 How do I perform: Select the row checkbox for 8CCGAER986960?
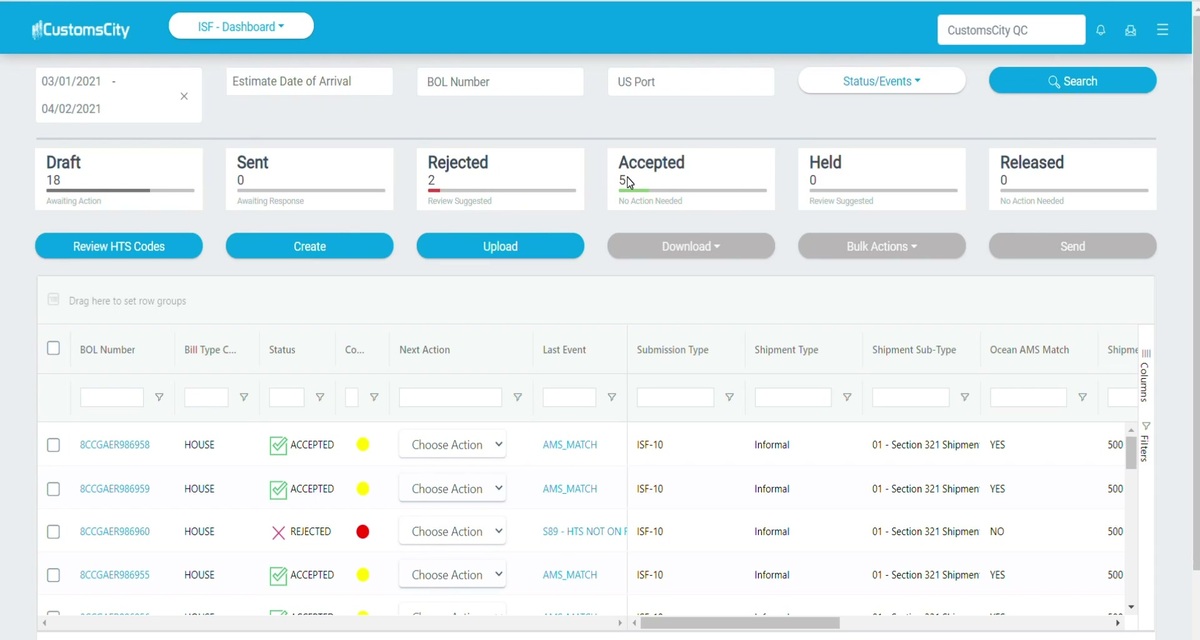[x=54, y=532]
